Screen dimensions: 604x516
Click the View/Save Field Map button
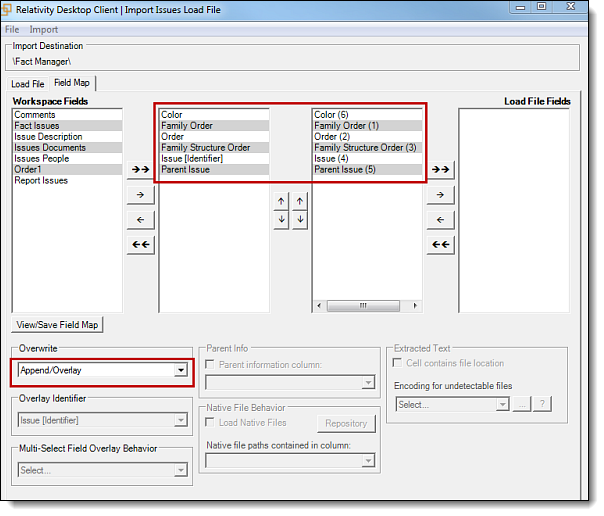[59, 324]
